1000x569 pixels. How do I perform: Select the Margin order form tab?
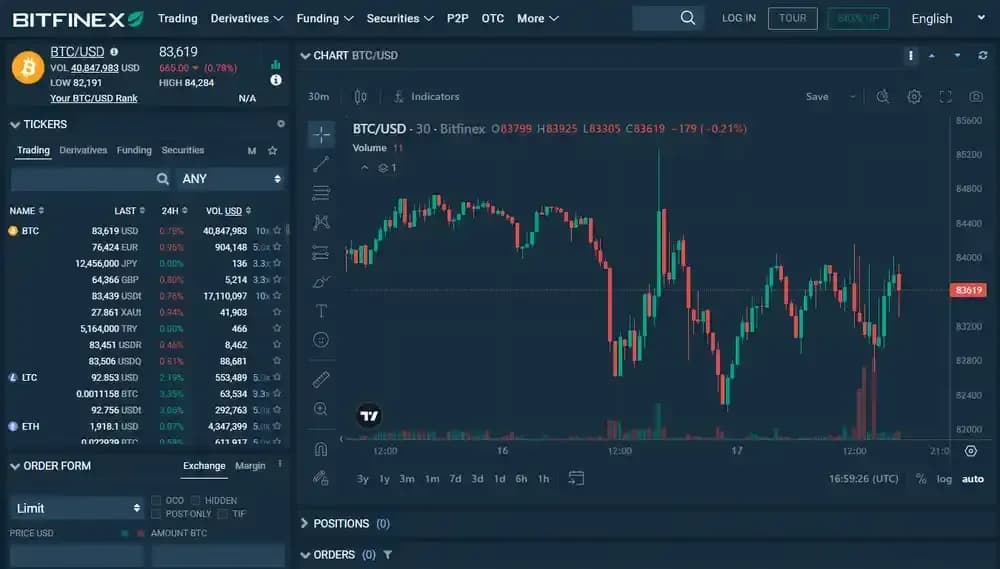(x=250, y=466)
